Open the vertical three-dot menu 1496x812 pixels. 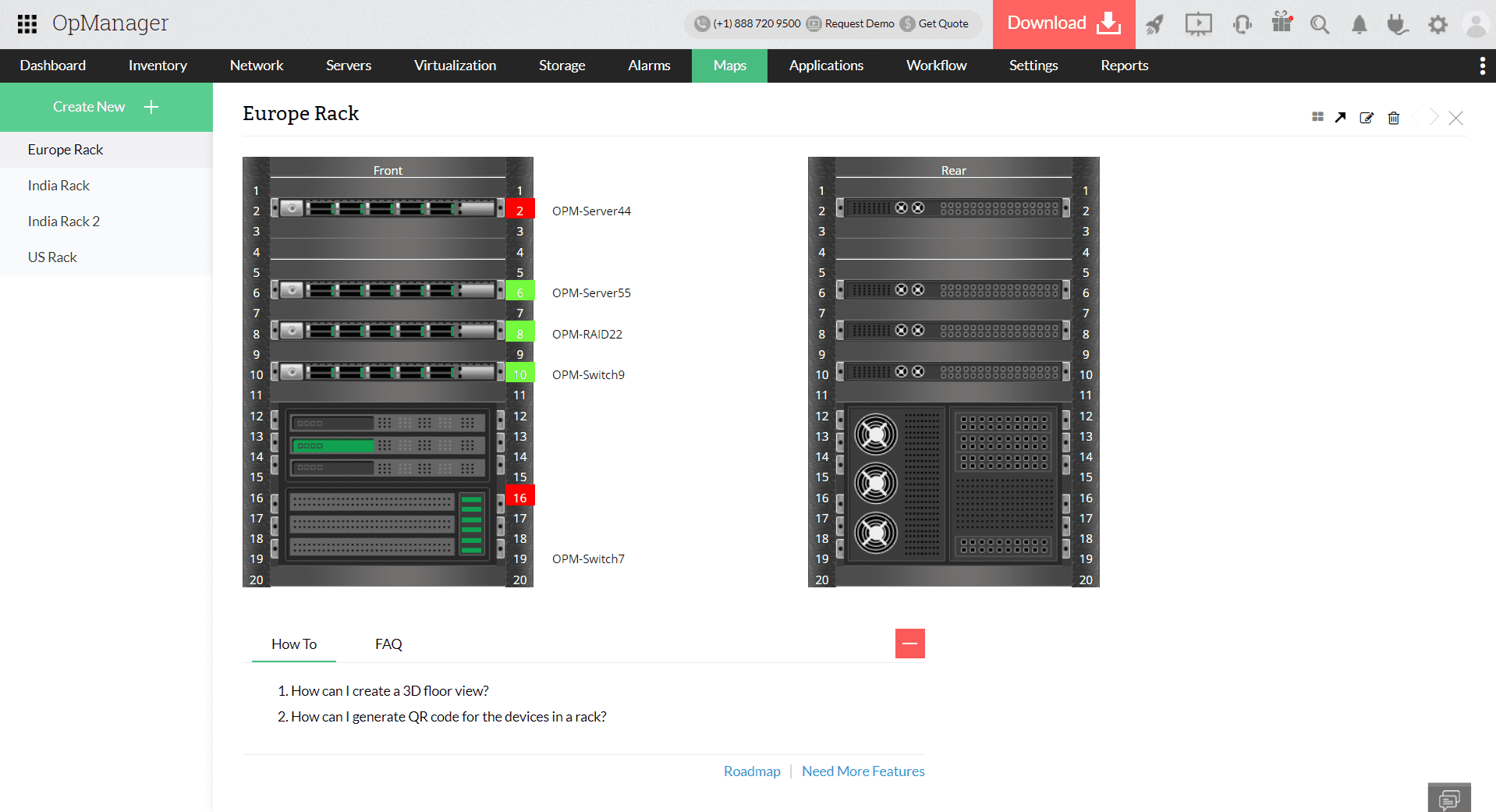coord(1482,66)
